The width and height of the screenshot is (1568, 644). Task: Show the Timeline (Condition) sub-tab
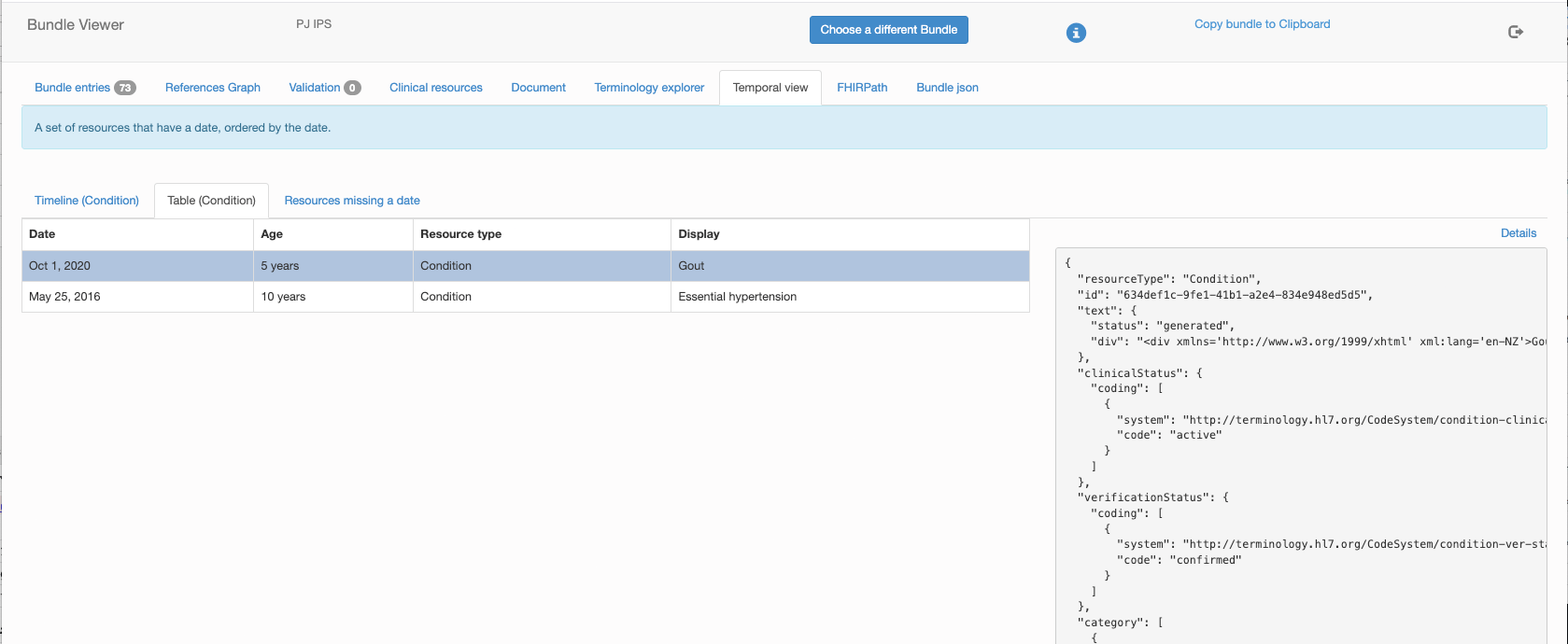[87, 201]
